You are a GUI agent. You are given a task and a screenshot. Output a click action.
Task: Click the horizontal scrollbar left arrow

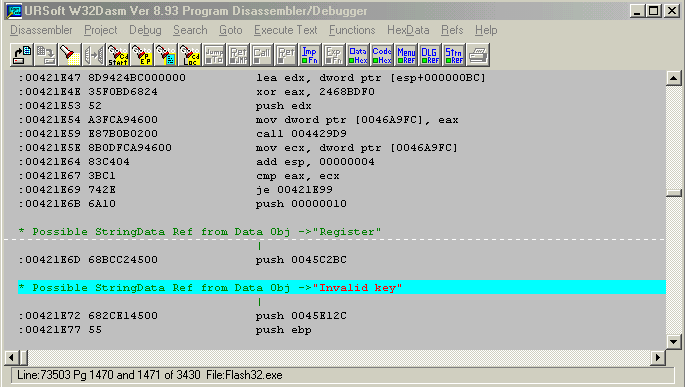[11, 358]
